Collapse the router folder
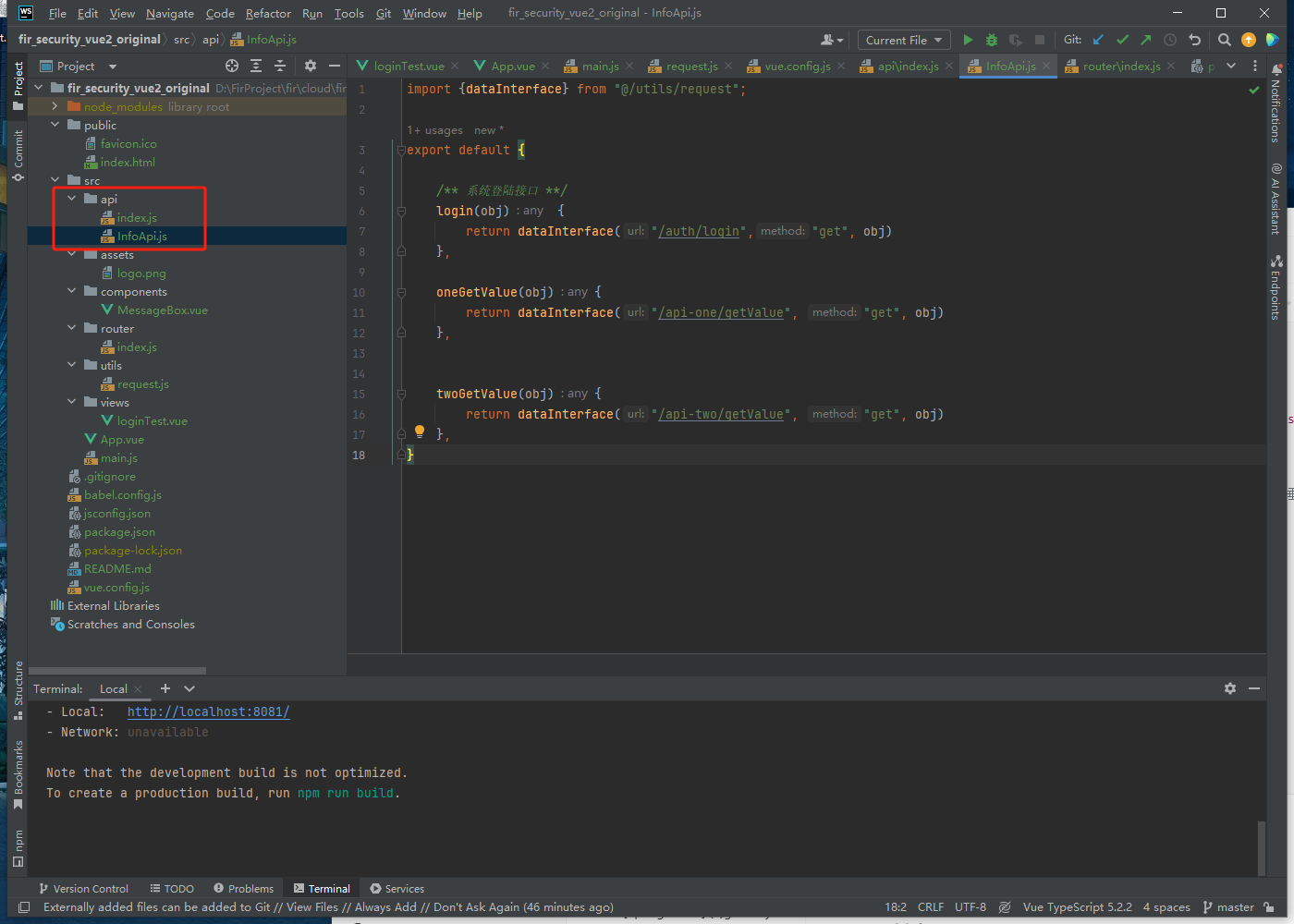1294x924 pixels. [x=72, y=328]
